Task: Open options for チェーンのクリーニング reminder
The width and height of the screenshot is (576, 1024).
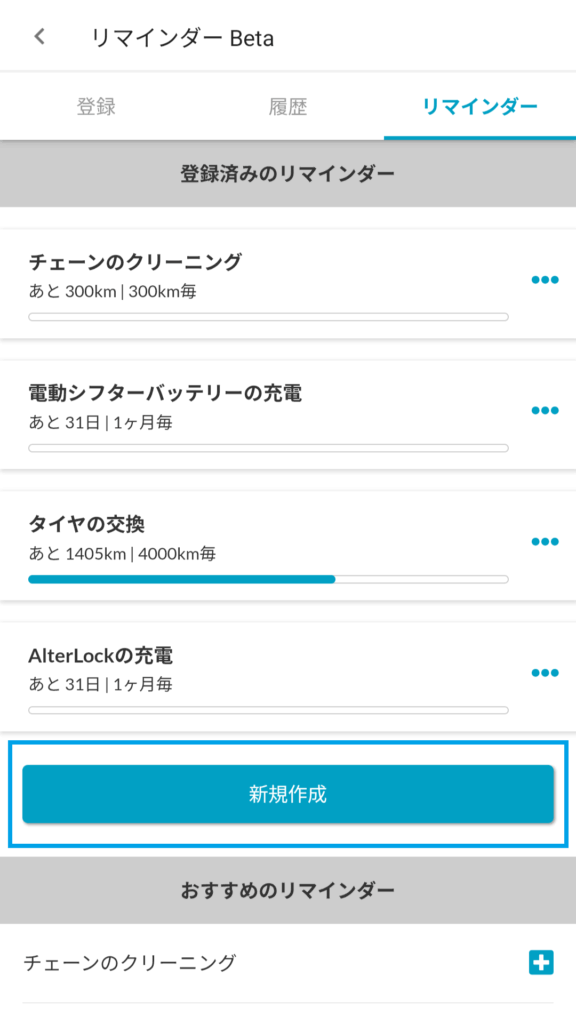Action: pos(545,280)
